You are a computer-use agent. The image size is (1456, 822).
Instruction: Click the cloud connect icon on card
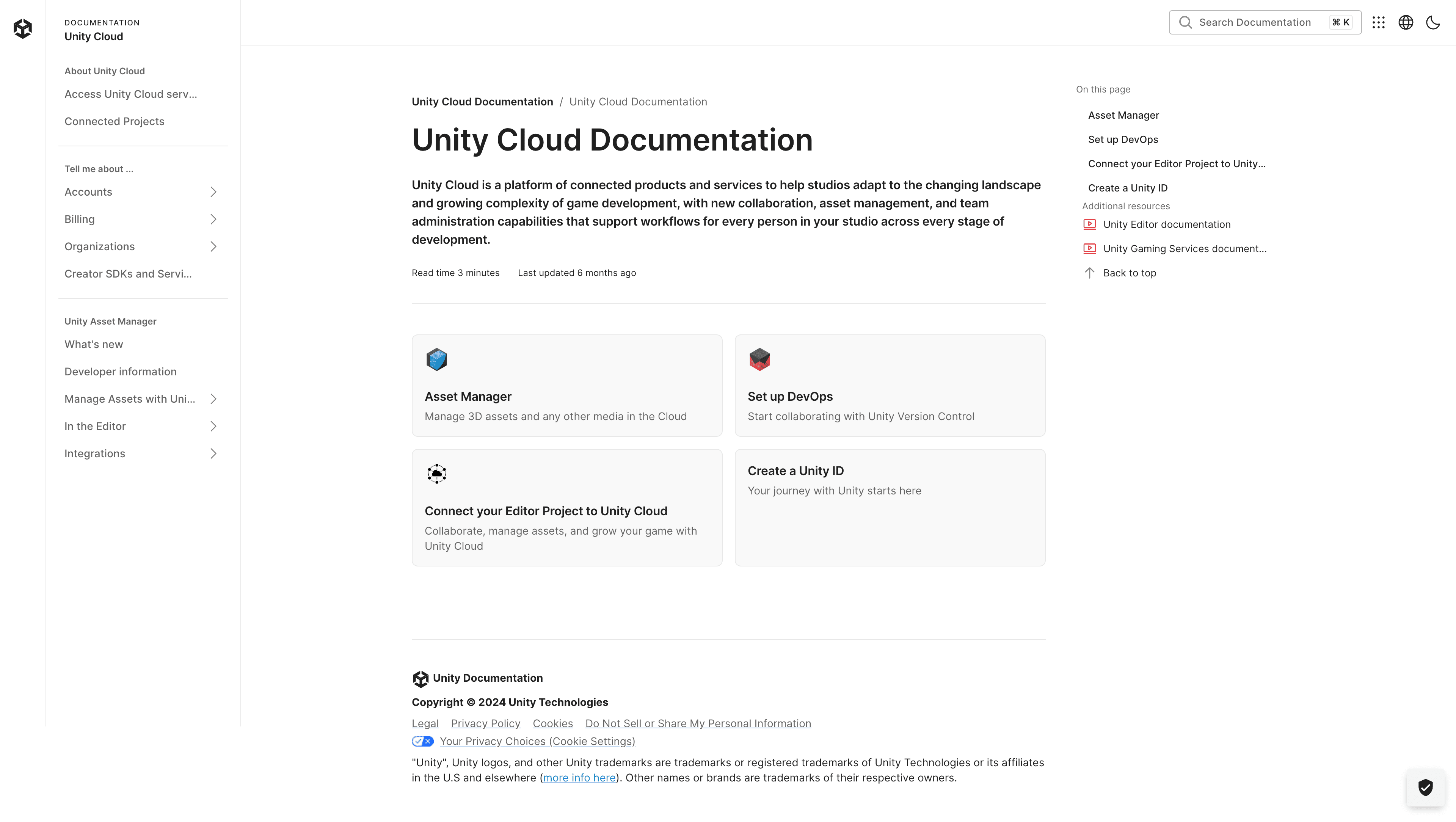tap(436, 474)
